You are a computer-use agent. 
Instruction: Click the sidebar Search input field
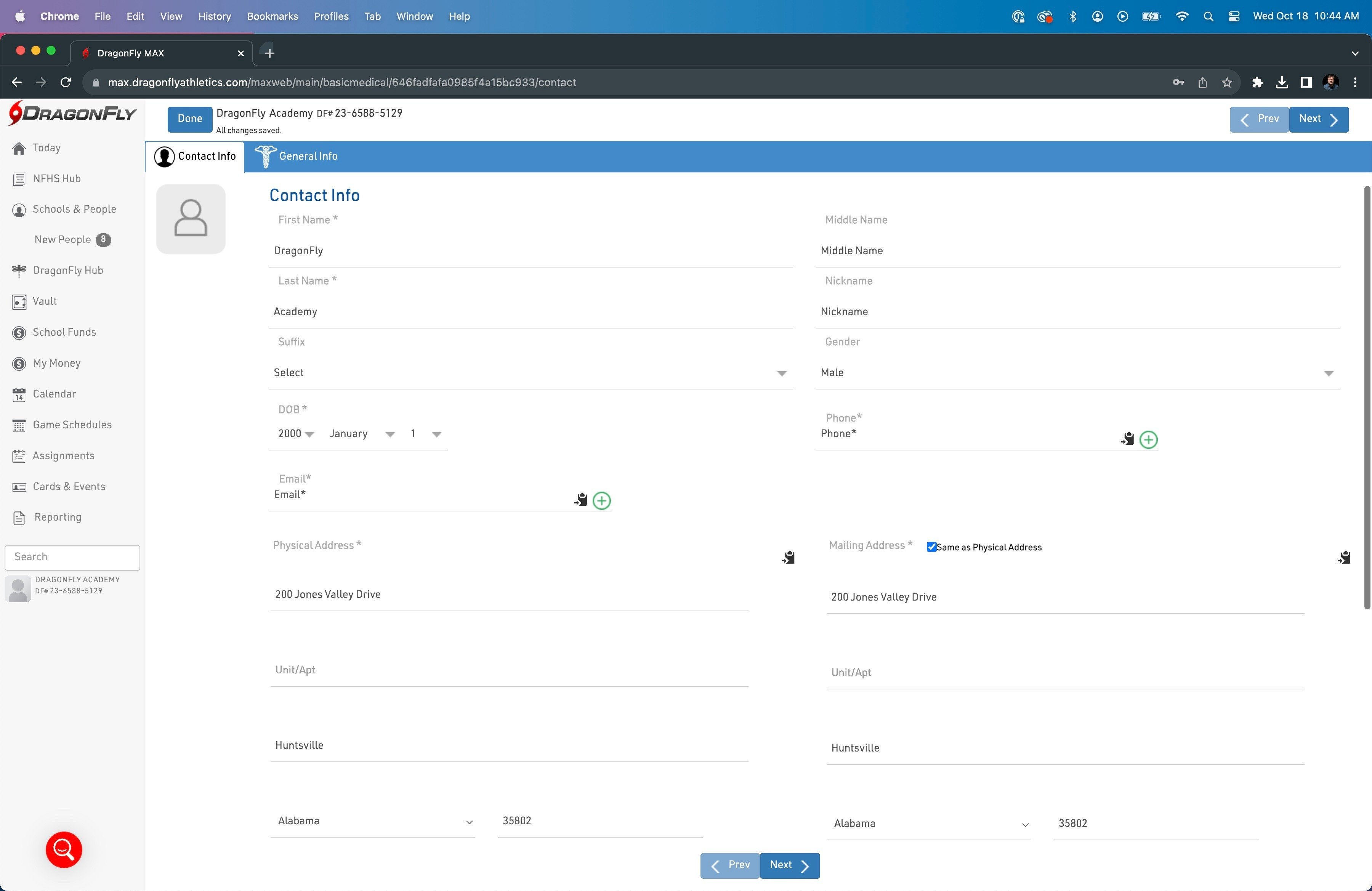[73, 557]
